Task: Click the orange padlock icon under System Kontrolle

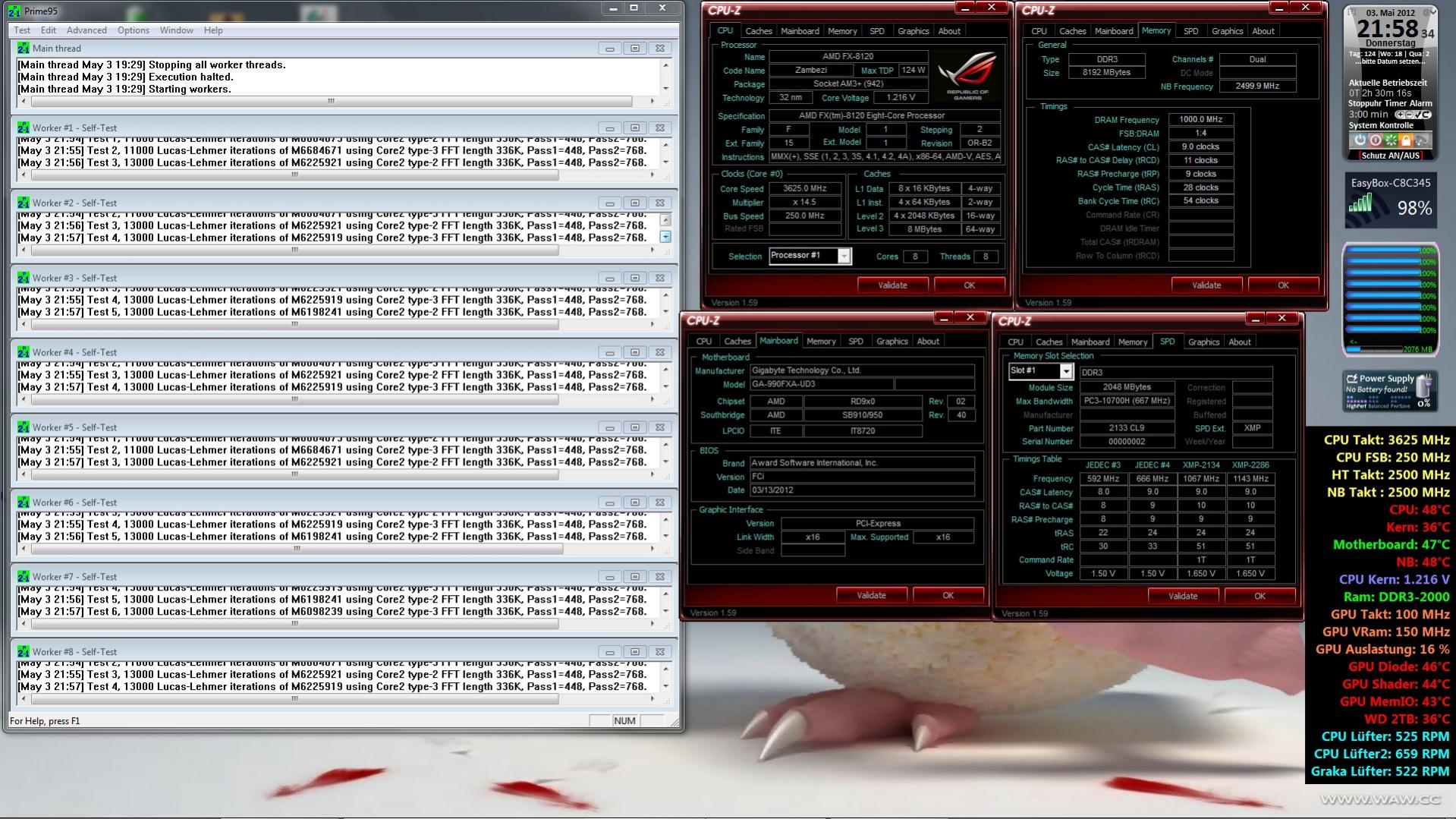Action: click(1406, 140)
